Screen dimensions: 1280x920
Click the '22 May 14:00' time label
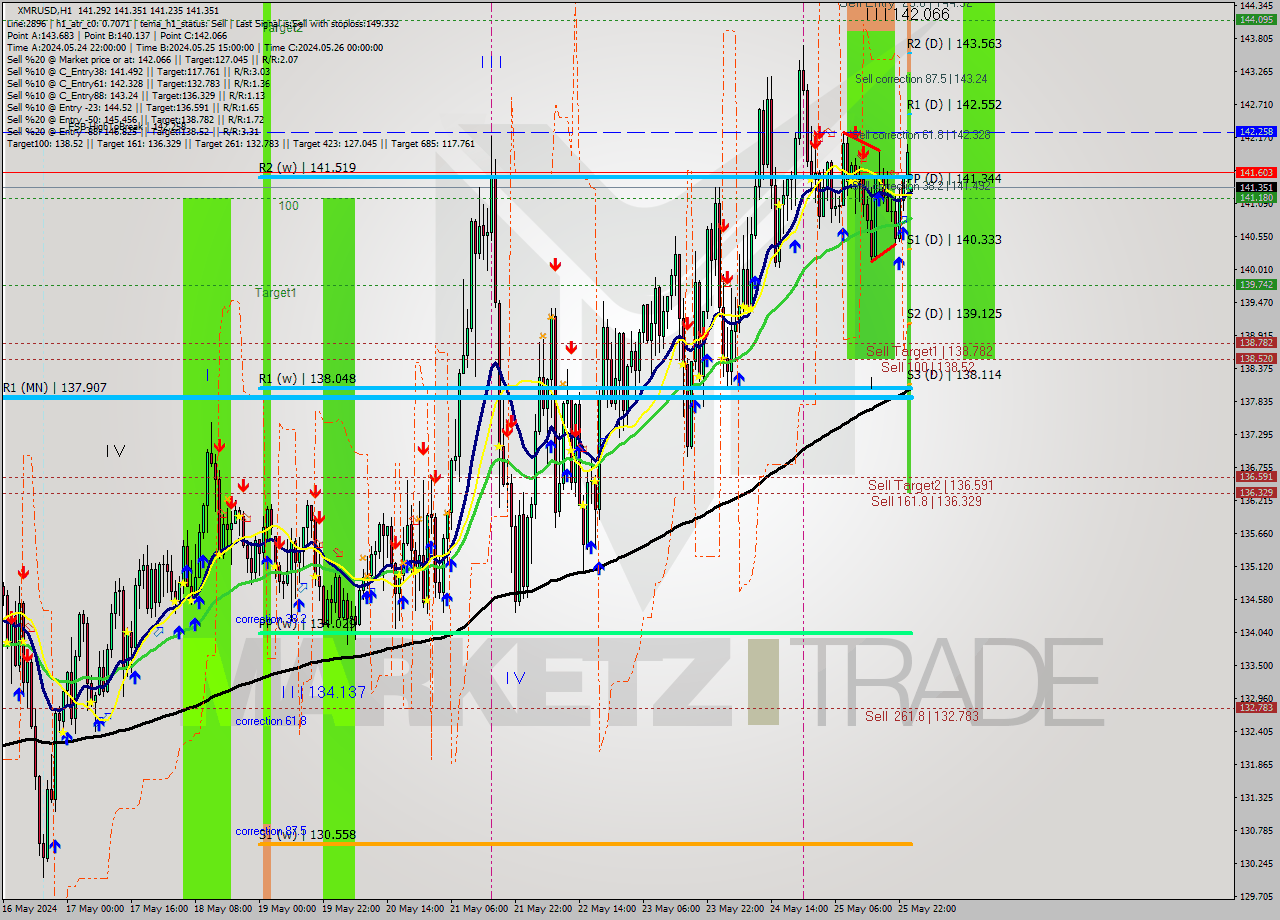coord(607,909)
